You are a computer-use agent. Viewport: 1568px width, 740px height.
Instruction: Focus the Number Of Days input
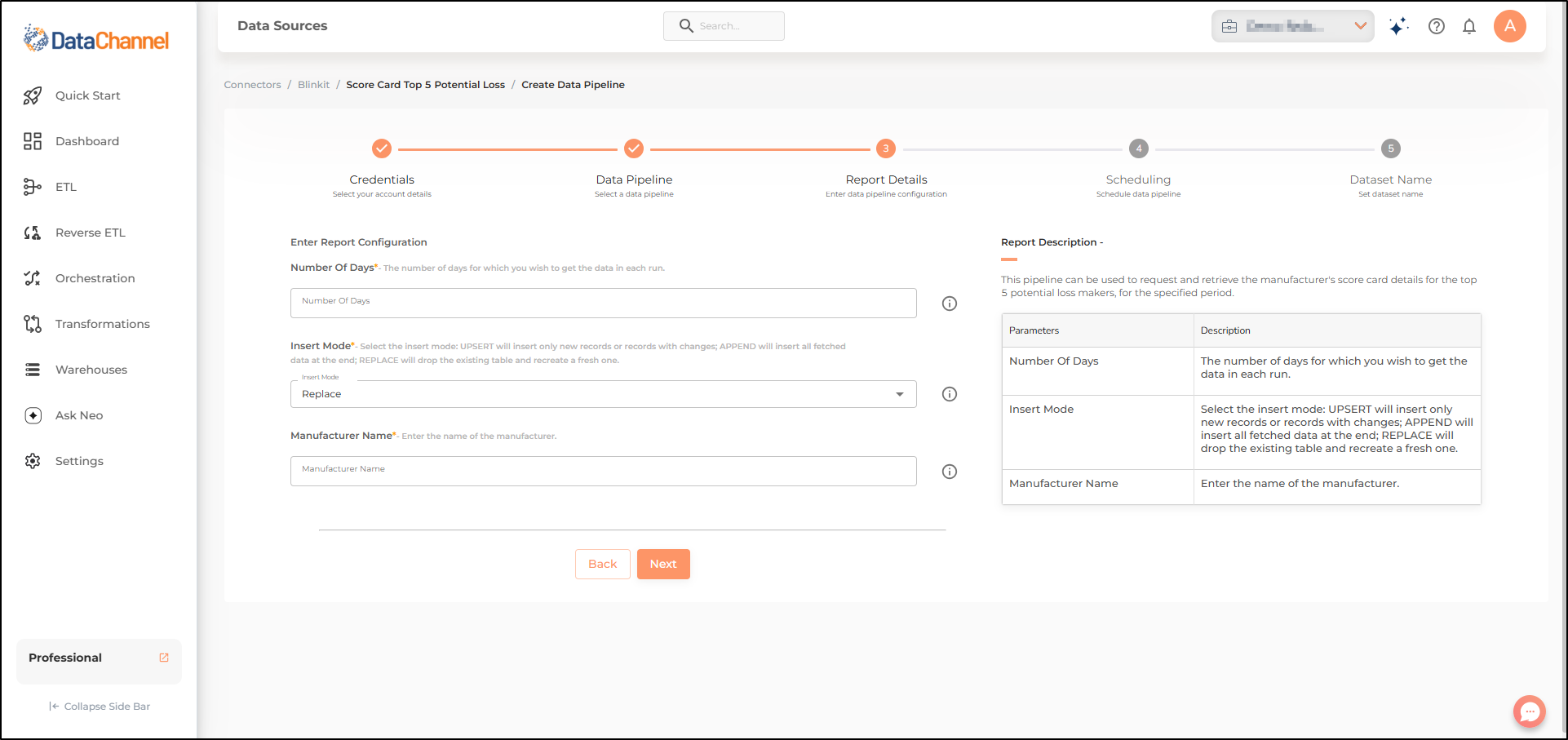coord(604,303)
